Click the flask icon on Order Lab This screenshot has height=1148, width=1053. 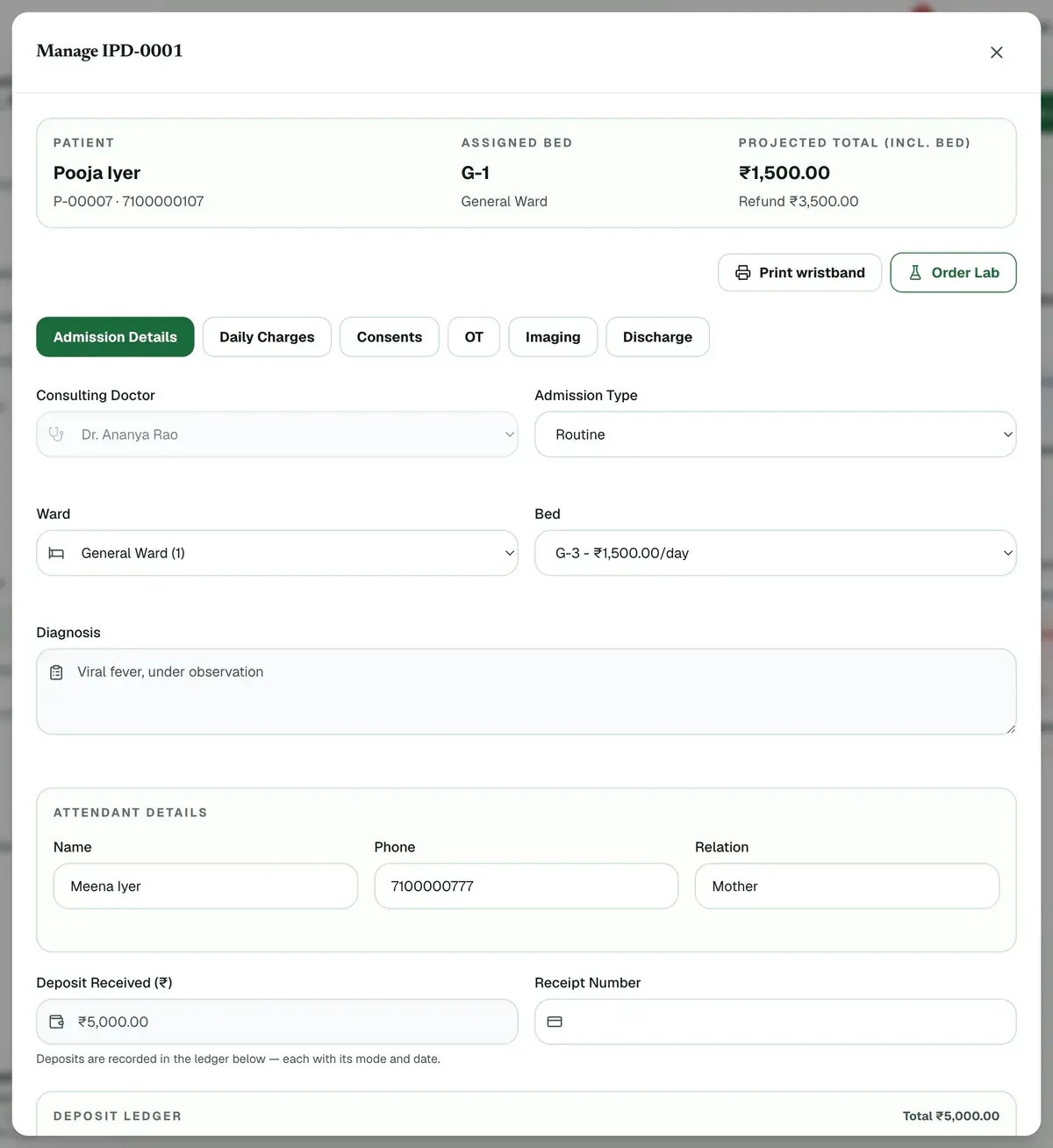(x=915, y=273)
